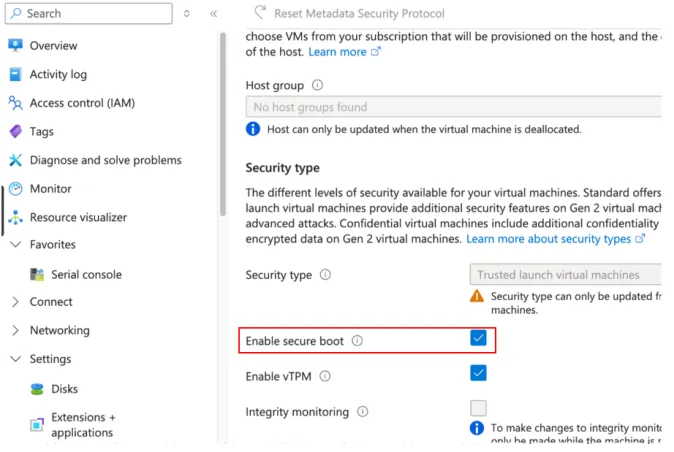This screenshot has height=452, width=674.
Task: Click the Serial console icon
Action: [x=37, y=275]
